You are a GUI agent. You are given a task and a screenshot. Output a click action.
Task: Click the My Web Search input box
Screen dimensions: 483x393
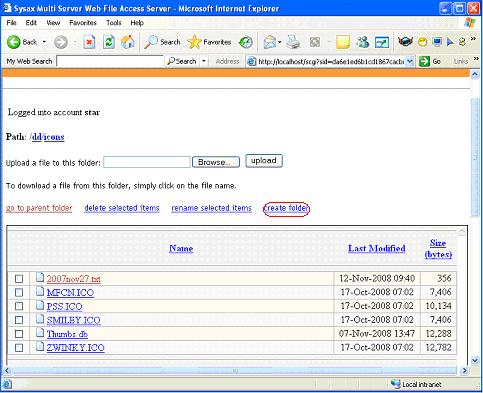click(110, 61)
